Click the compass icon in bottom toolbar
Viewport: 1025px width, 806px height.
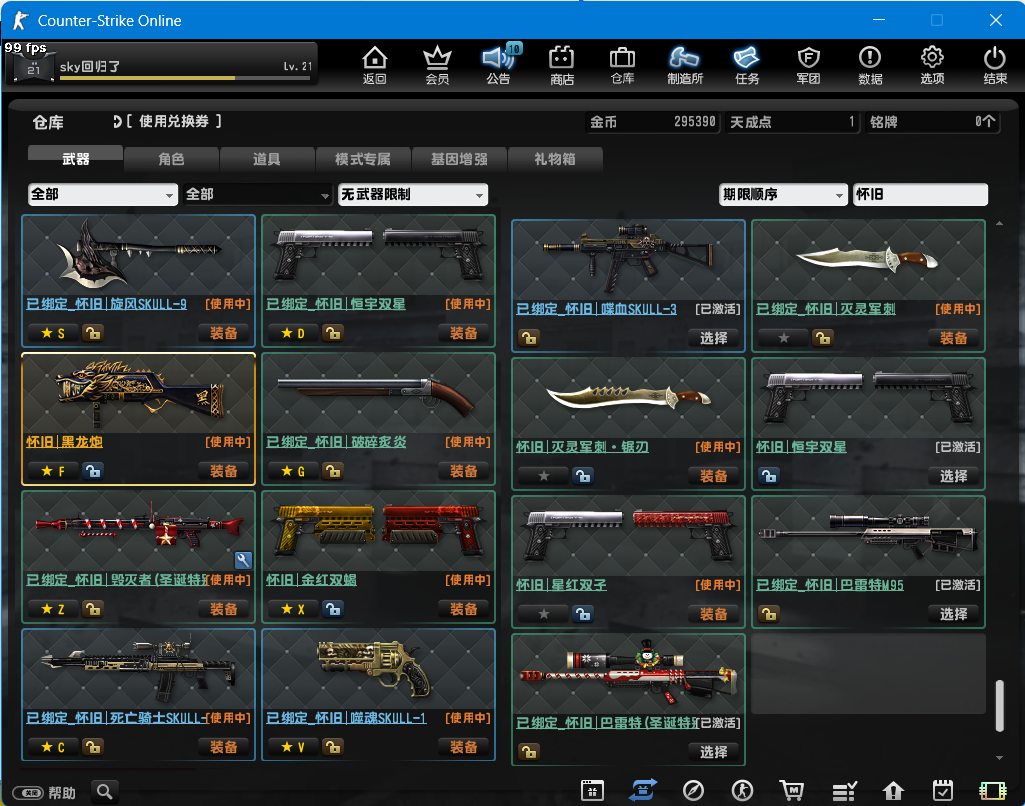coord(693,790)
